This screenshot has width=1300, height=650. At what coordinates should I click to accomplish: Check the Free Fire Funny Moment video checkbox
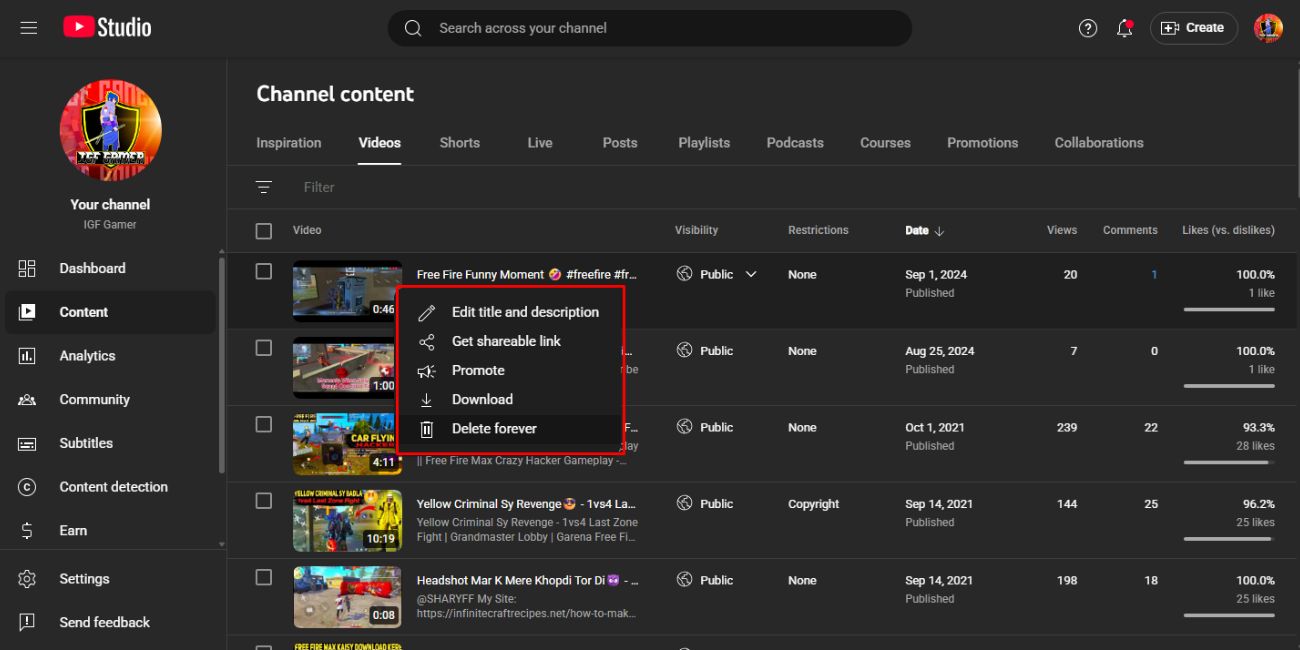tap(263, 273)
